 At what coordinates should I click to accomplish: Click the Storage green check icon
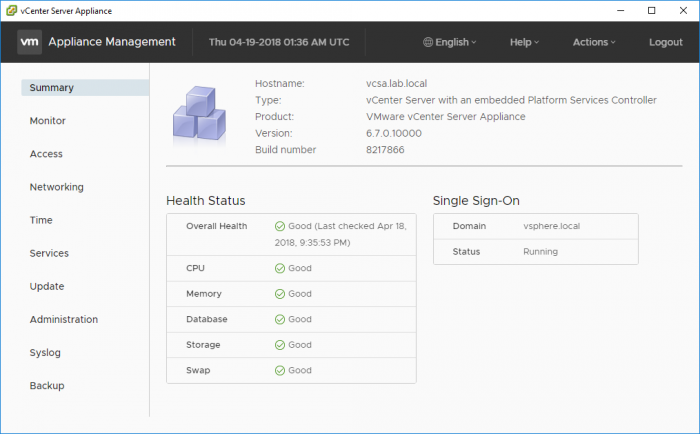pos(280,345)
